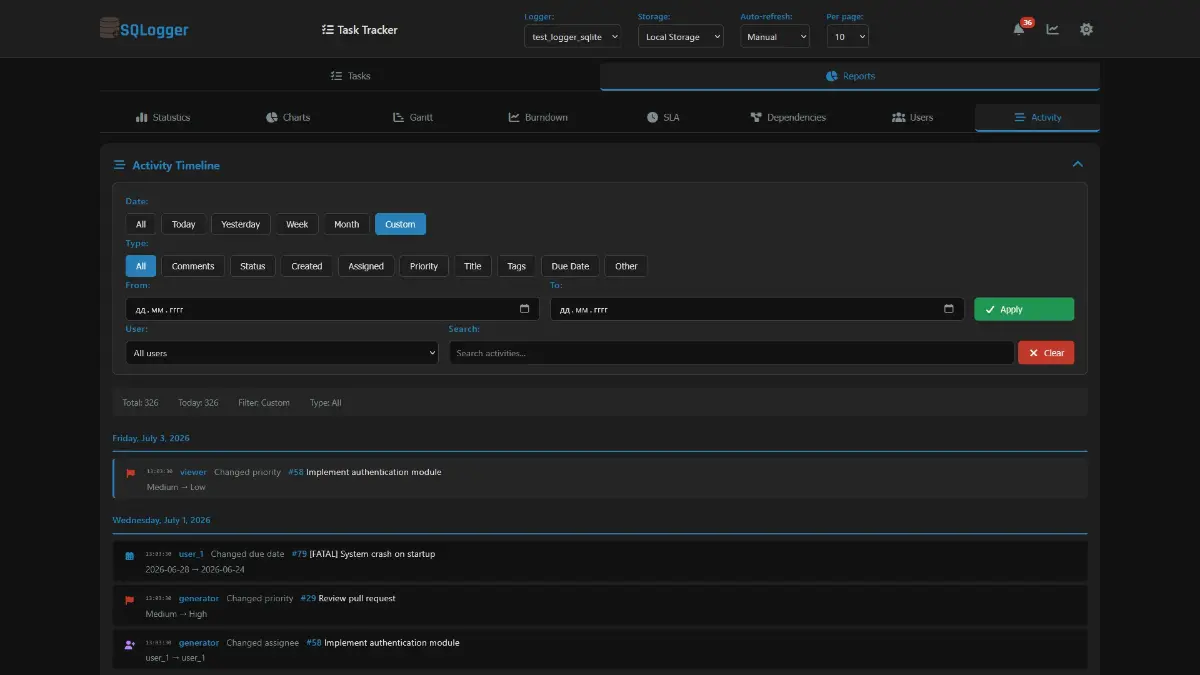Set date filter to Month

[347, 224]
